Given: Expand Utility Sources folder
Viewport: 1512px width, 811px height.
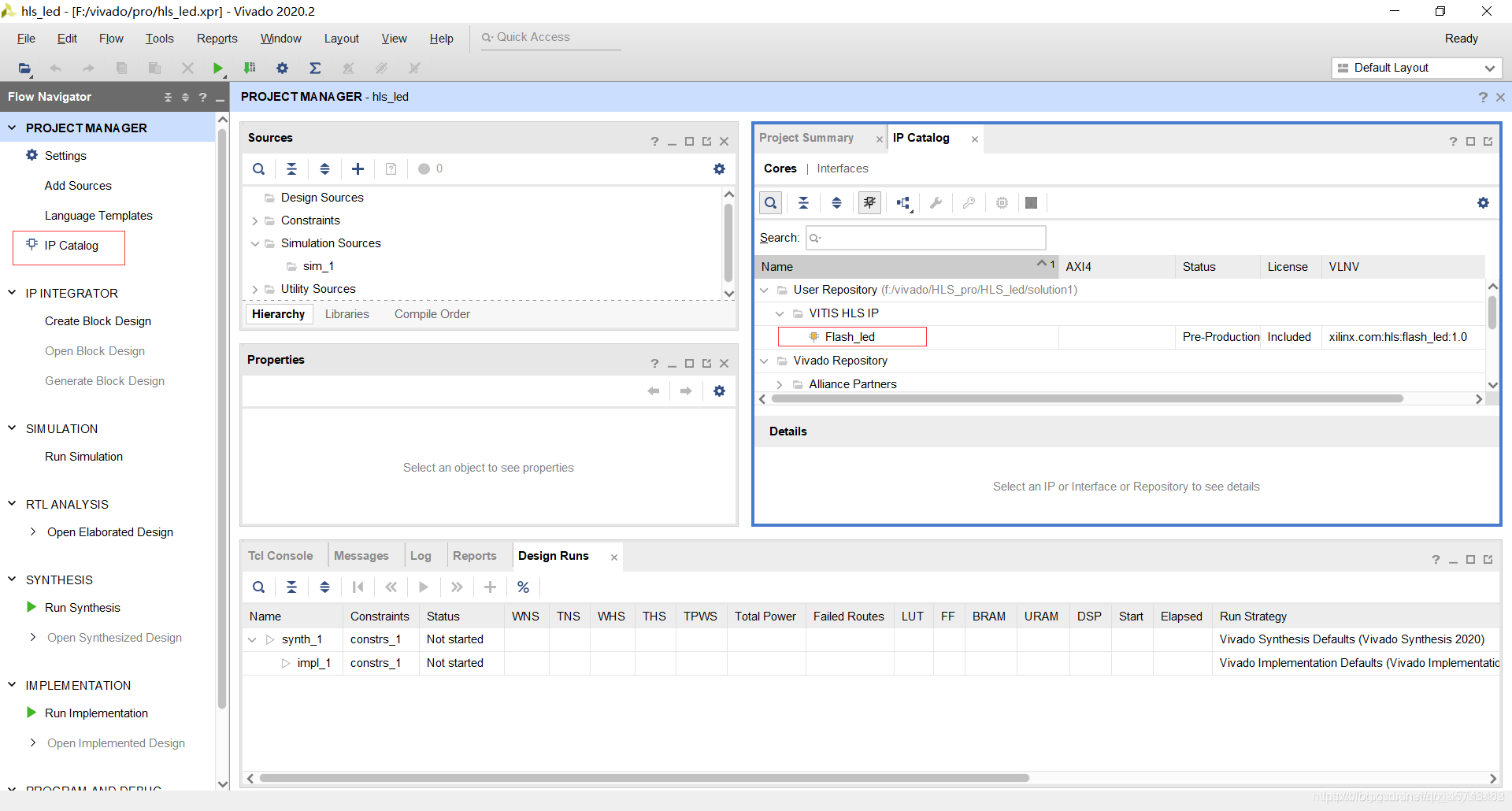Looking at the screenshot, I should pos(254,290).
